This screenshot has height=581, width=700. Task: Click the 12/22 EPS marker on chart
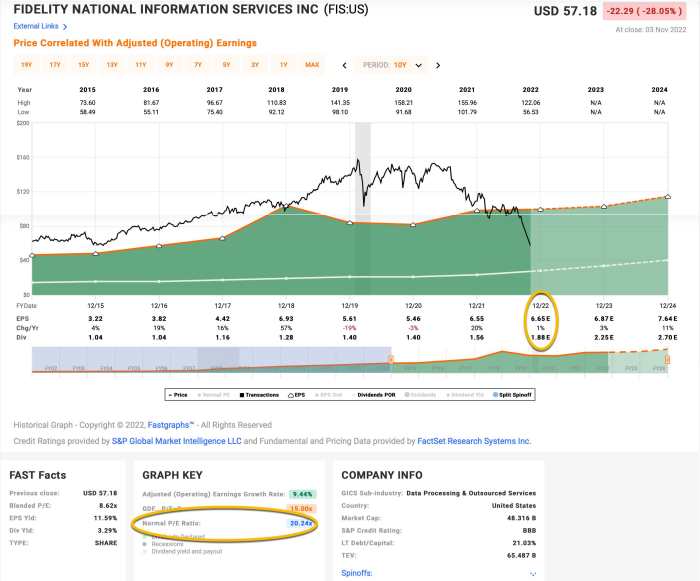pyautogui.click(x=540, y=209)
